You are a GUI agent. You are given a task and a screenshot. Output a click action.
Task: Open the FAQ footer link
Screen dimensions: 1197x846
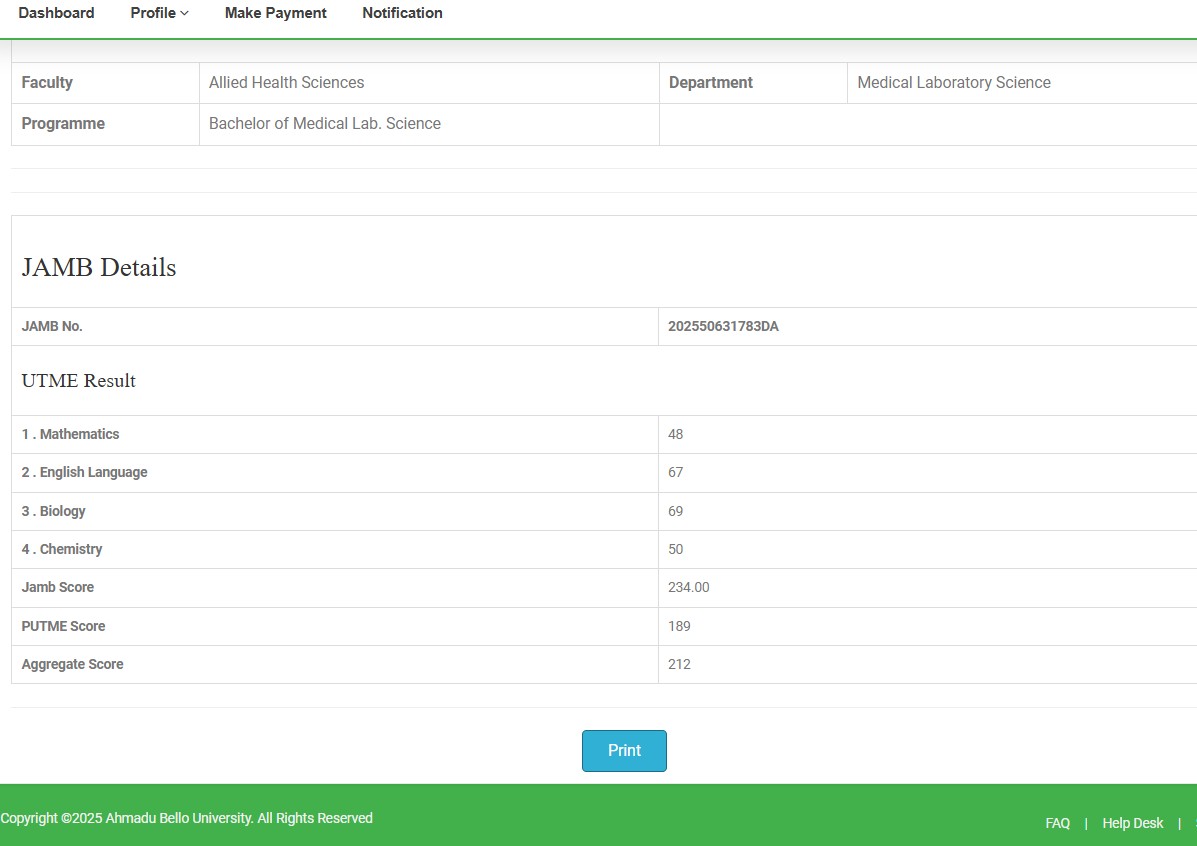coord(1057,823)
